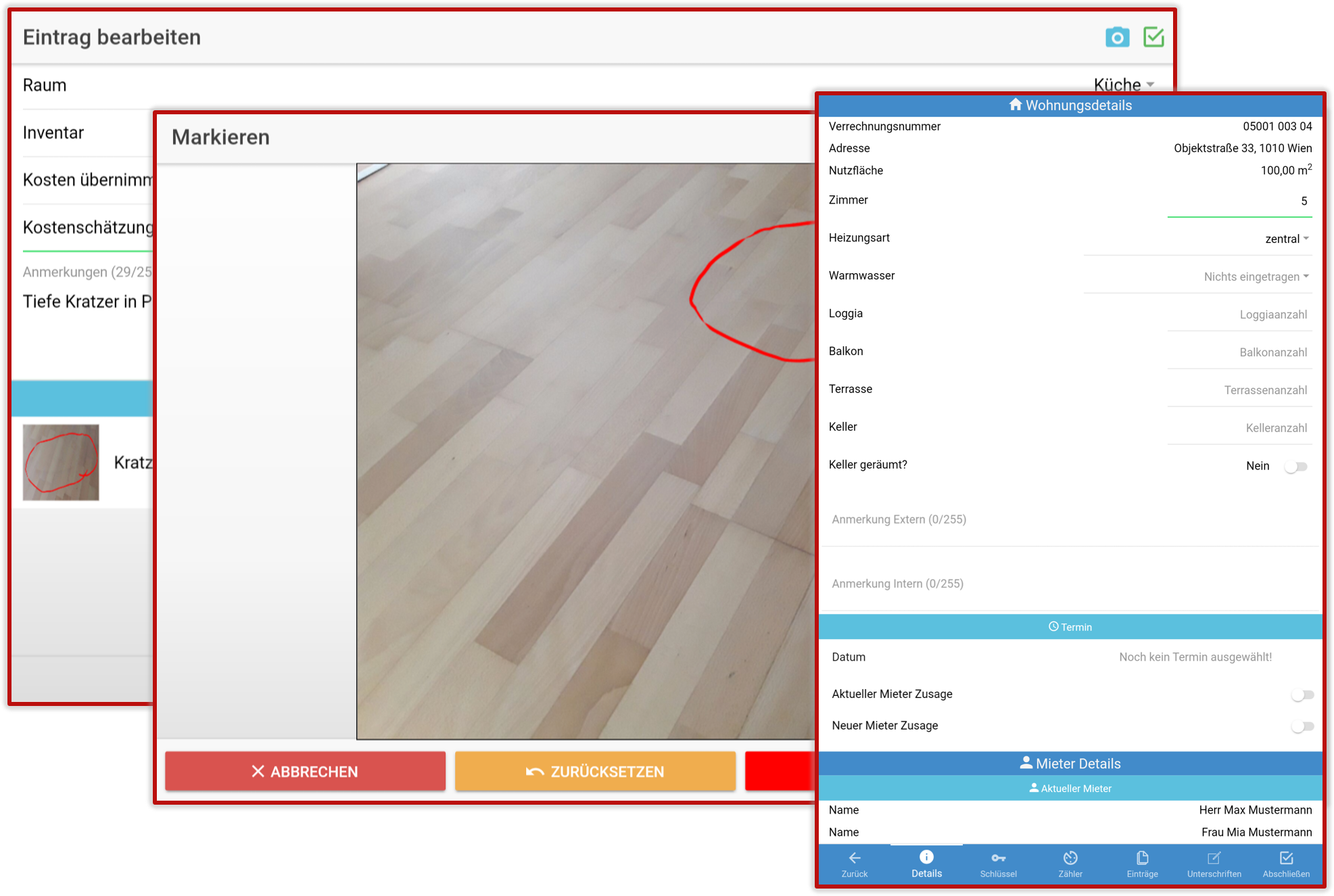Edit the Zimmer number field

click(1239, 202)
